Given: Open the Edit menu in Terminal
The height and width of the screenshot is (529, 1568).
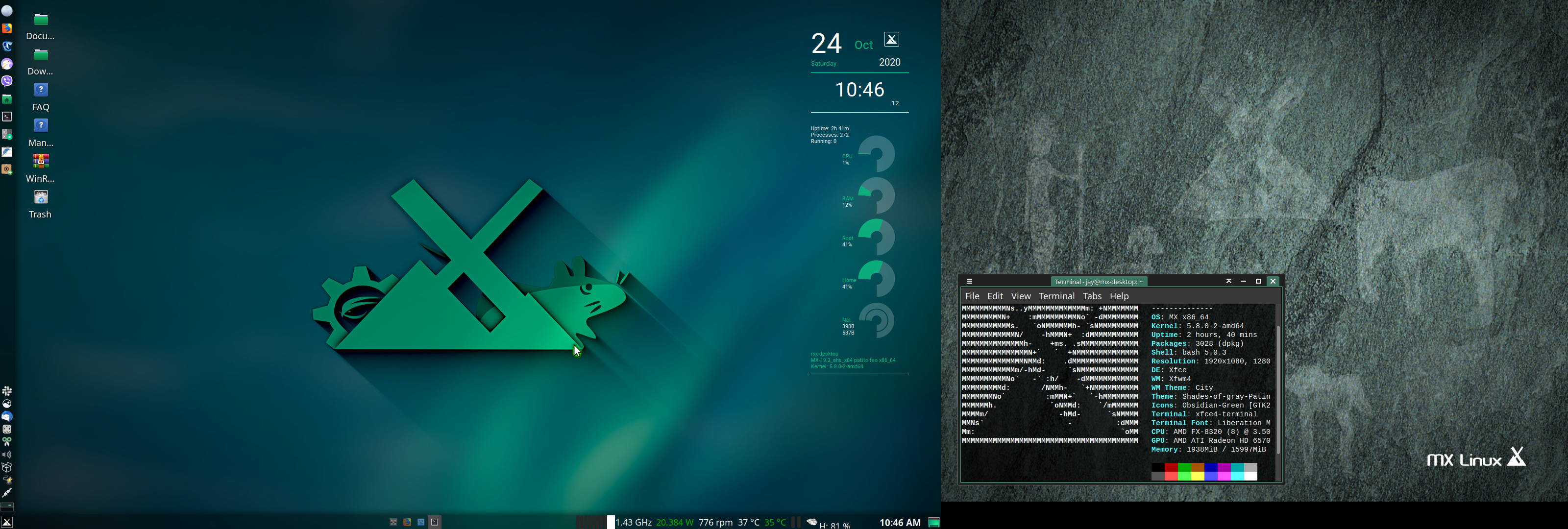Looking at the screenshot, I should pyautogui.click(x=995, y=296).
